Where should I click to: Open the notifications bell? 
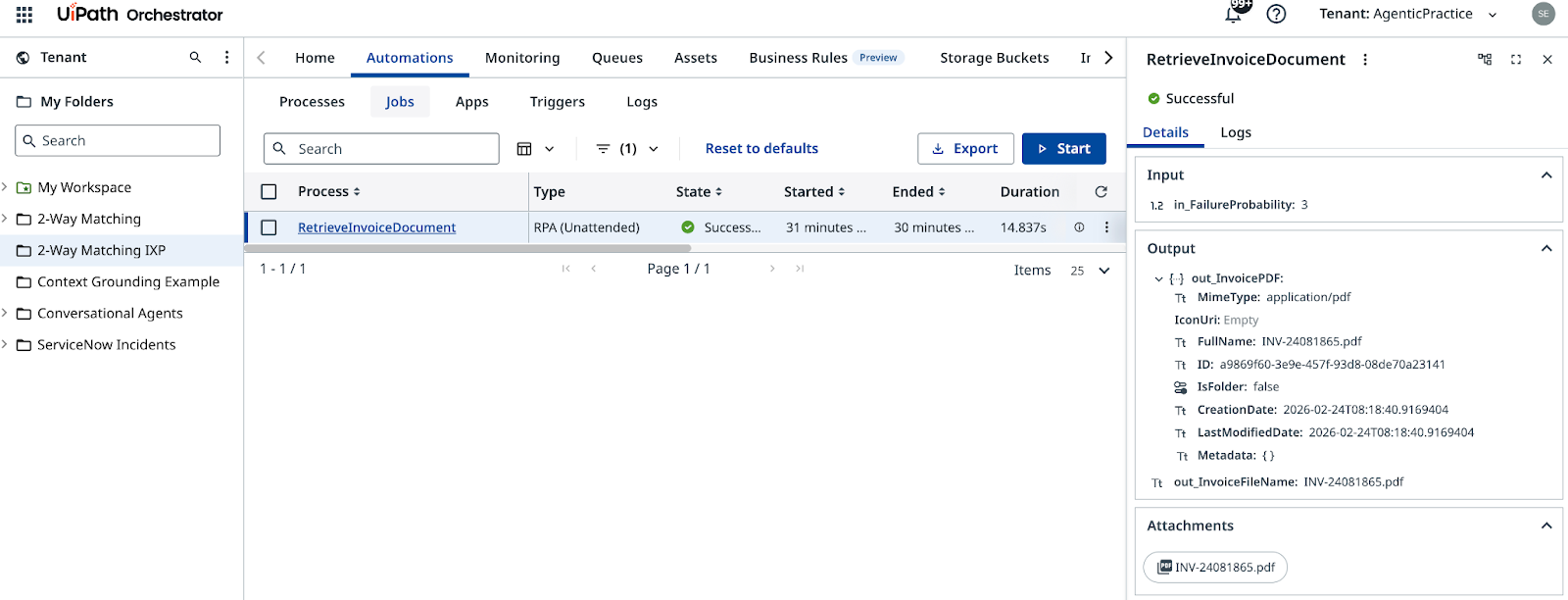(1234, 14)
